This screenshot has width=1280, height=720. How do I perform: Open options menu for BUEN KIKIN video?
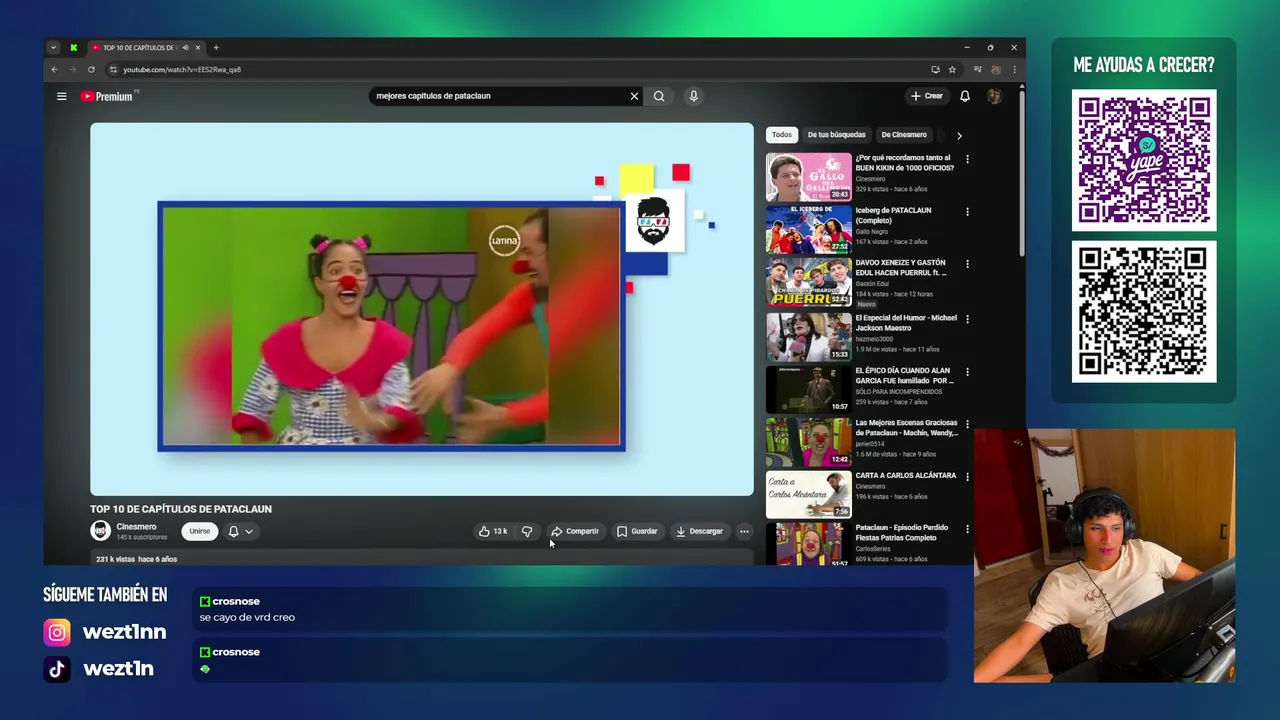pyautogui.click(x=967, y=159)
